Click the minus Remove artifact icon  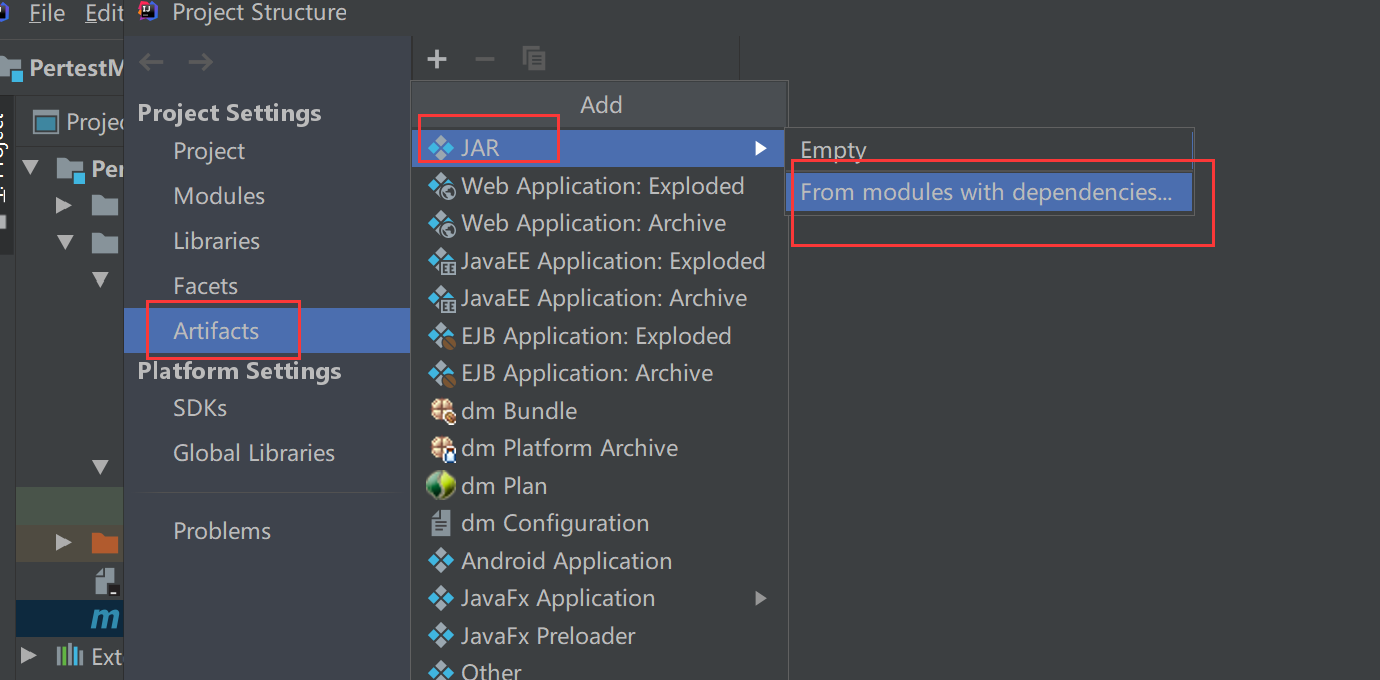click(485, 60)
